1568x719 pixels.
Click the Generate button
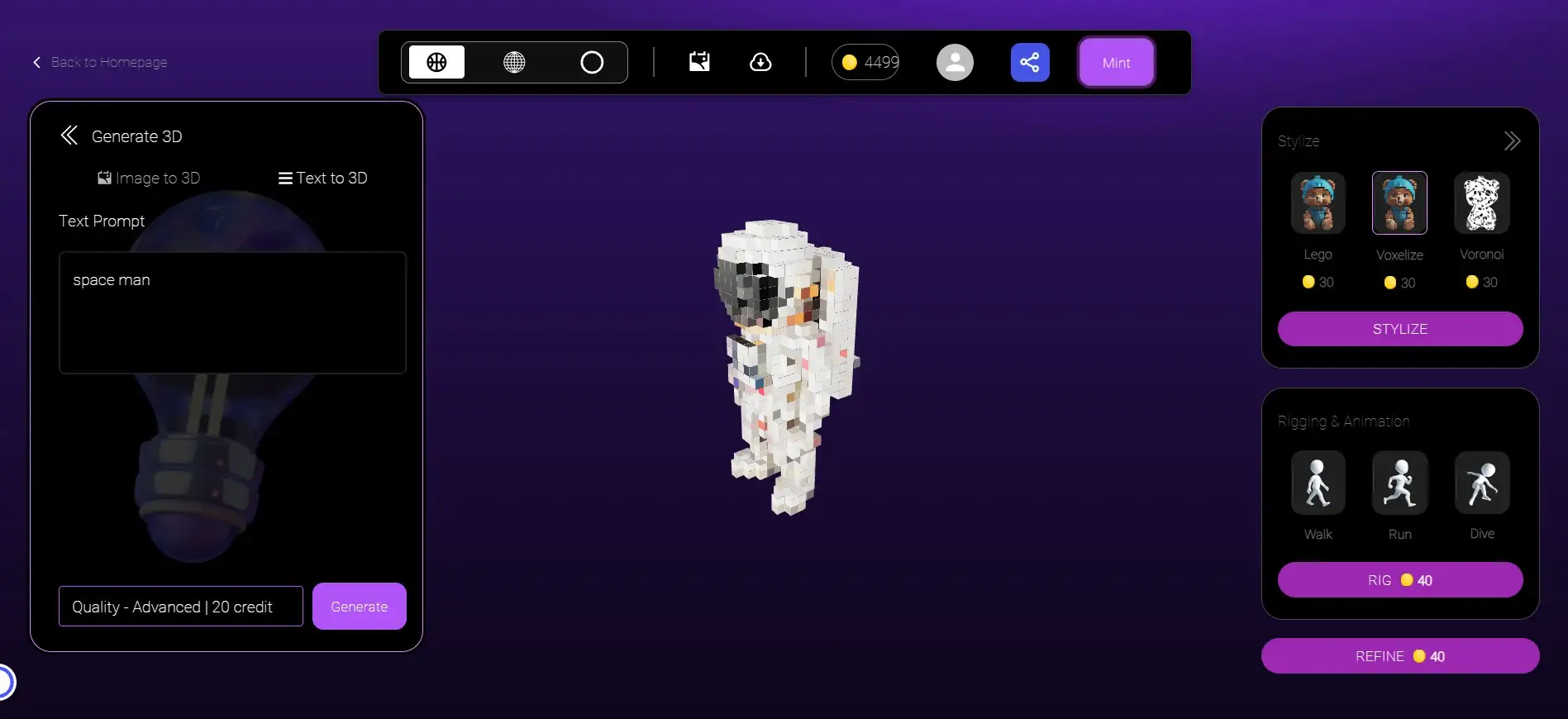360,607
